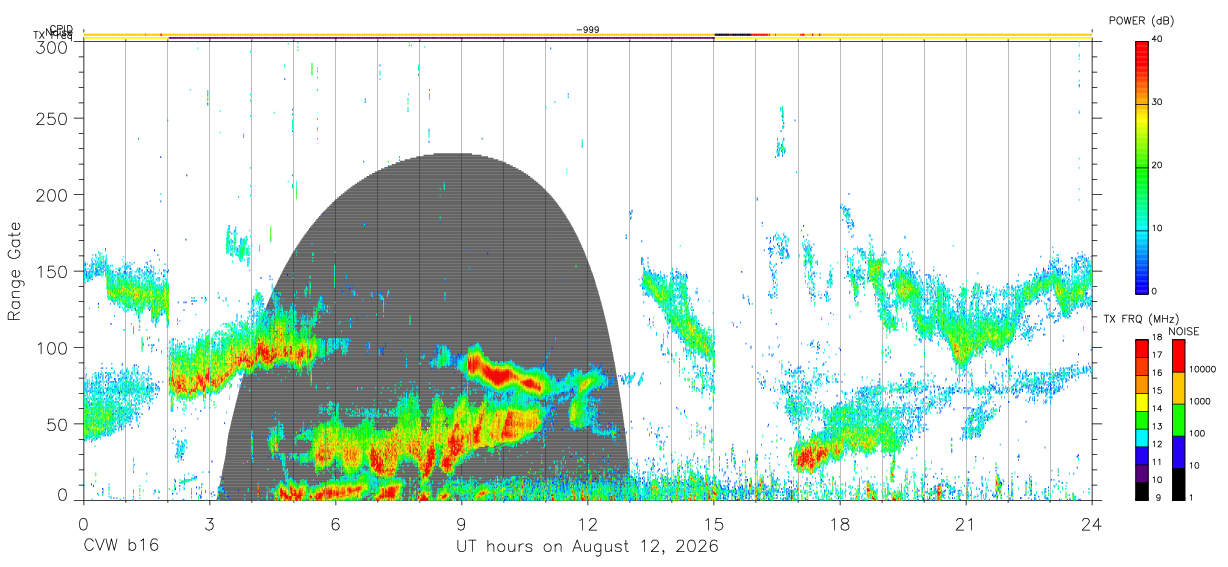Click the 16 label in TX FRQ legend

click(x=1157, y=373)
